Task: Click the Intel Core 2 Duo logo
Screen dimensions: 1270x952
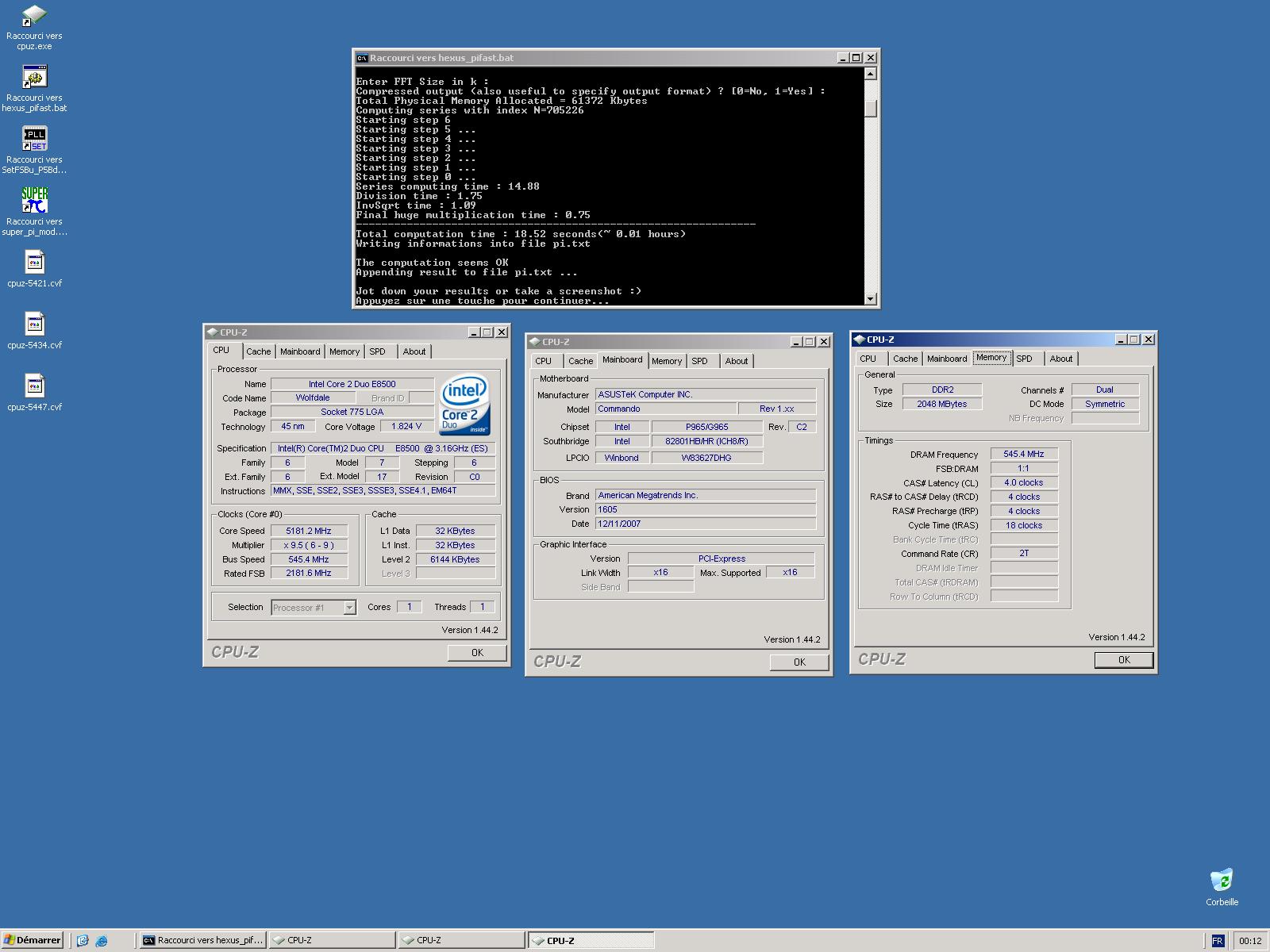Action: tap(464, 404)
